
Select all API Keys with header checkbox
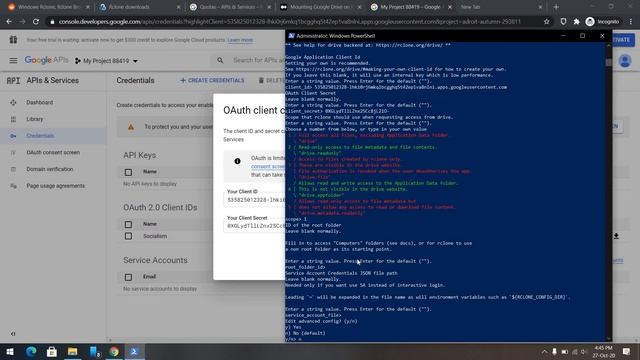tap(128, 172)
